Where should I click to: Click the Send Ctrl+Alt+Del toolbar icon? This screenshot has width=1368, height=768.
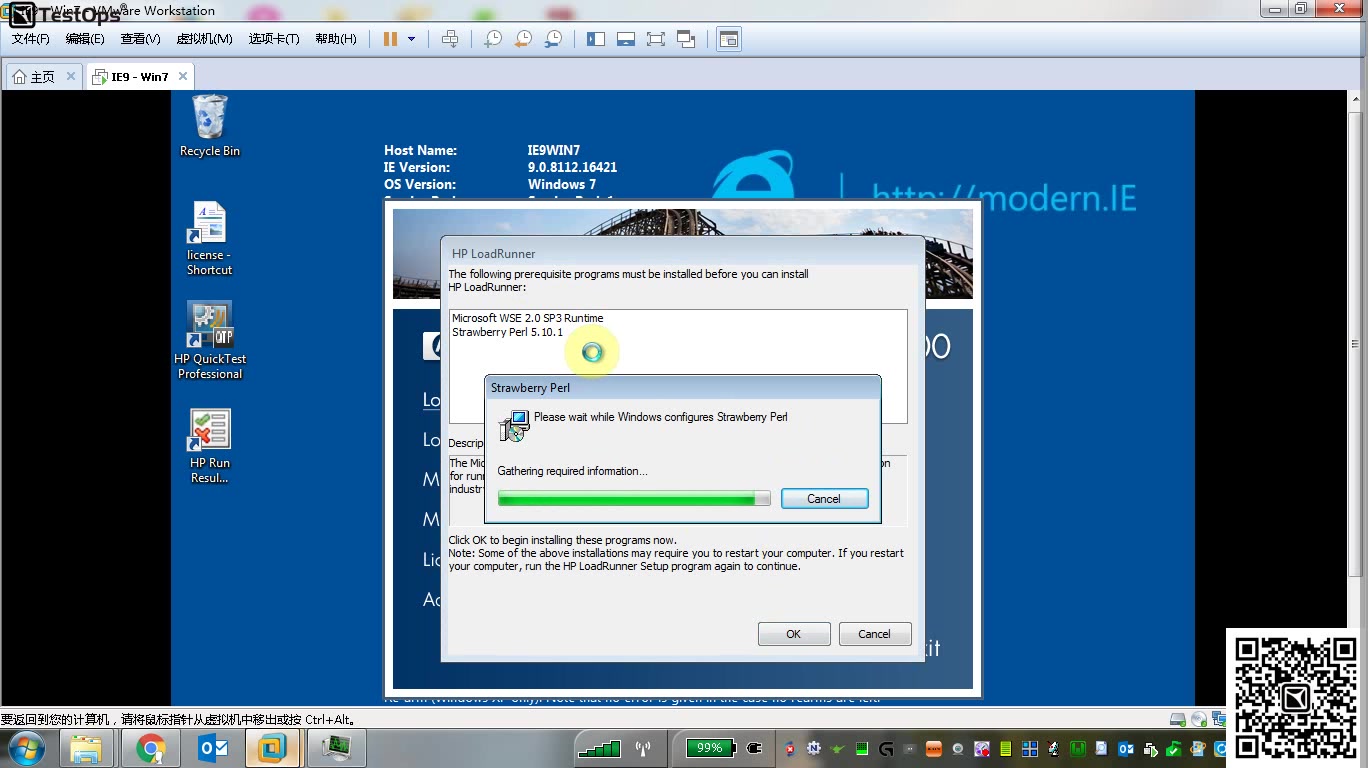(x=450, y=39)
